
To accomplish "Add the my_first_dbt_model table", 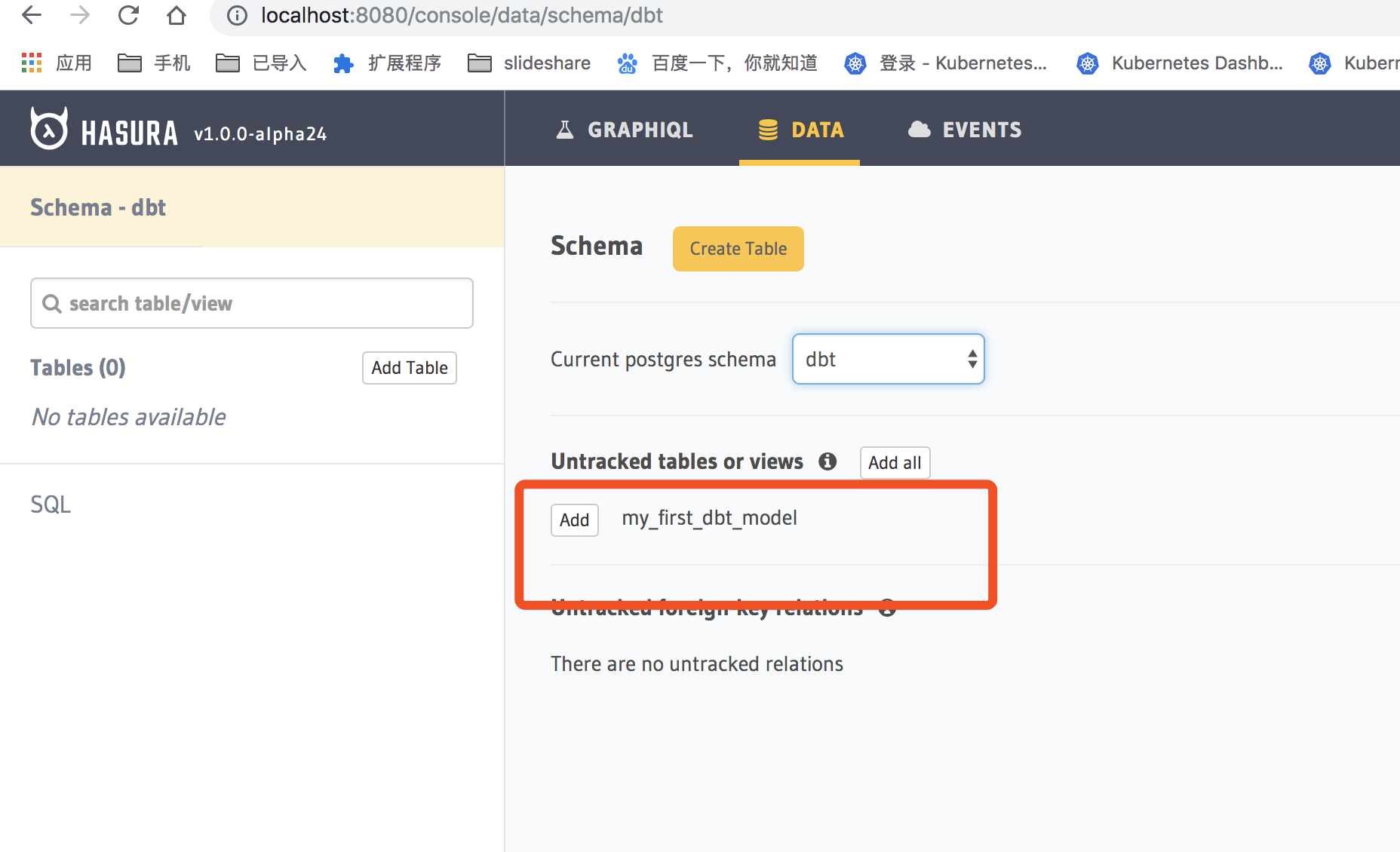I will (575, 520).
